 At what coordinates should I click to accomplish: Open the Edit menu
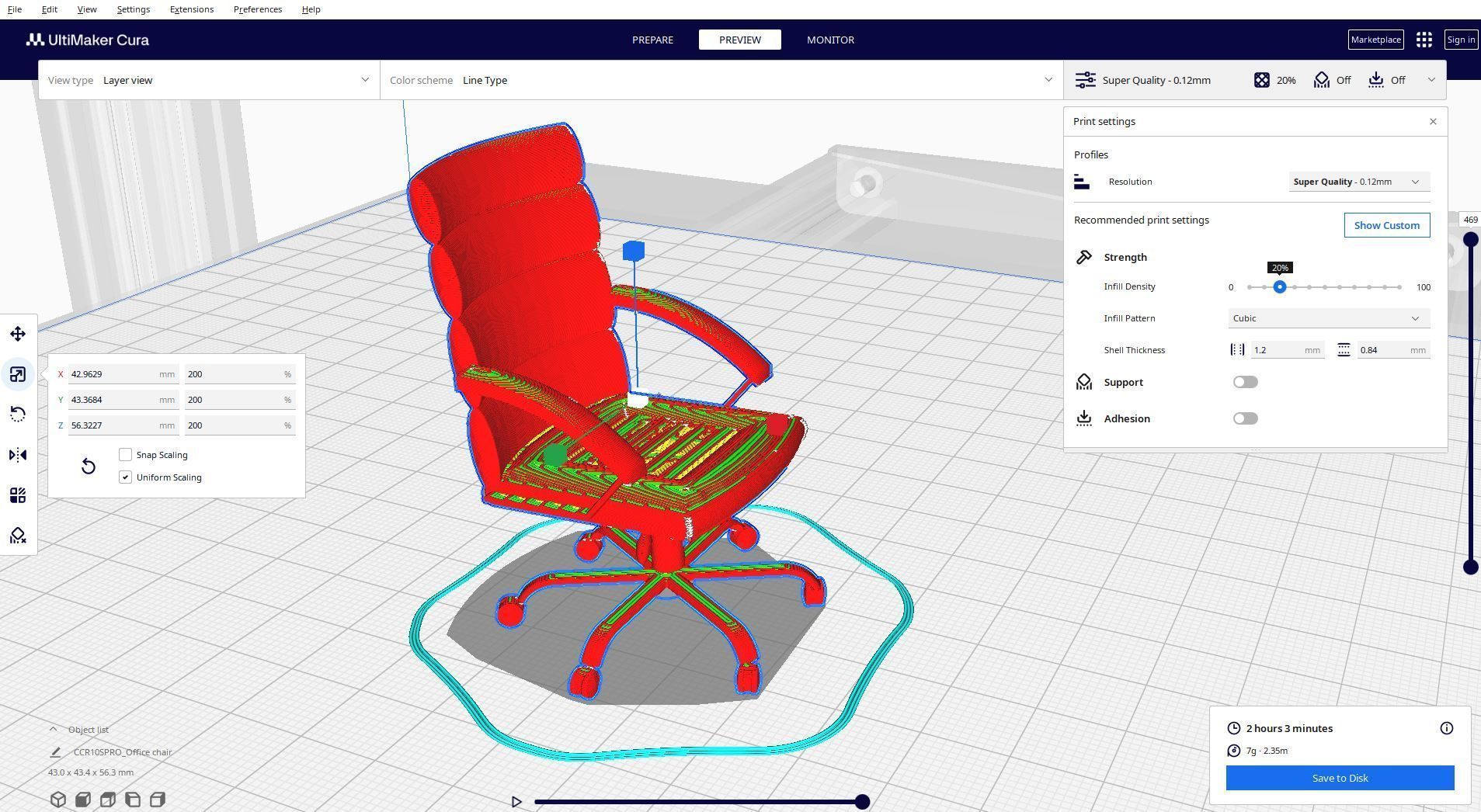[x=49, y=9]
